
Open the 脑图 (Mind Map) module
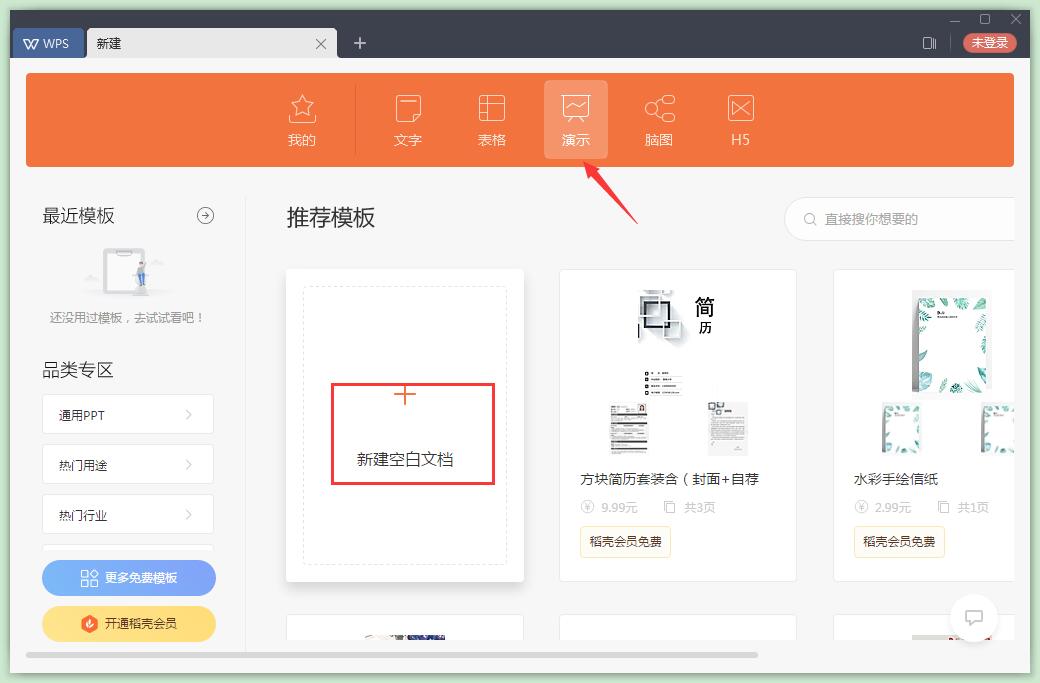(x=659, y=118)
